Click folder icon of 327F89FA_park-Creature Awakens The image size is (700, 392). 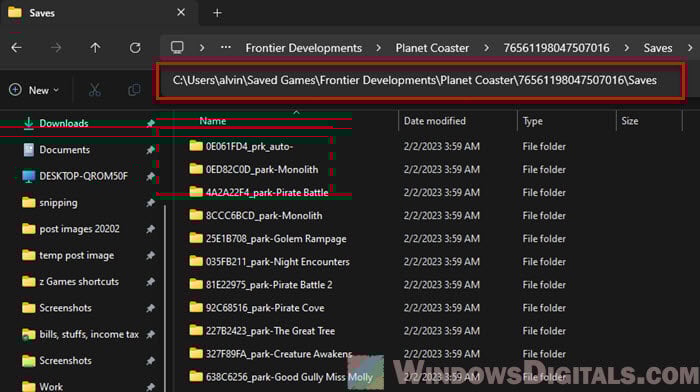(x=196, y=353)
